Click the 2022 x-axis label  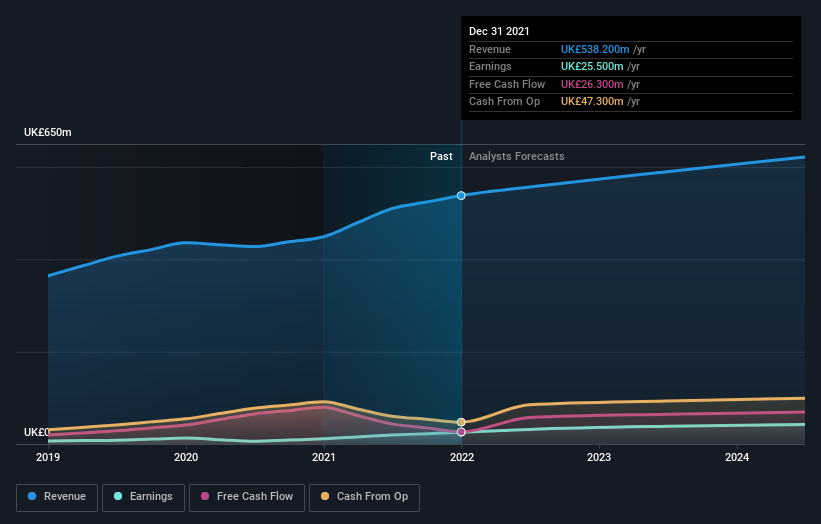pos(462,457)
